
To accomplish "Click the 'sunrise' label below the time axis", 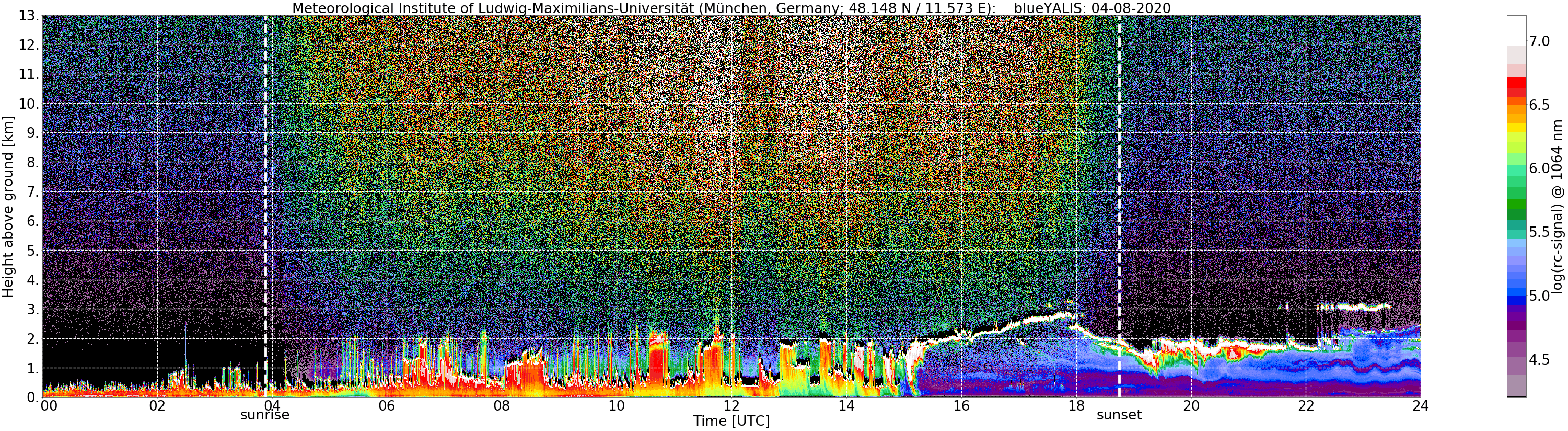I will tap(265, 415).
